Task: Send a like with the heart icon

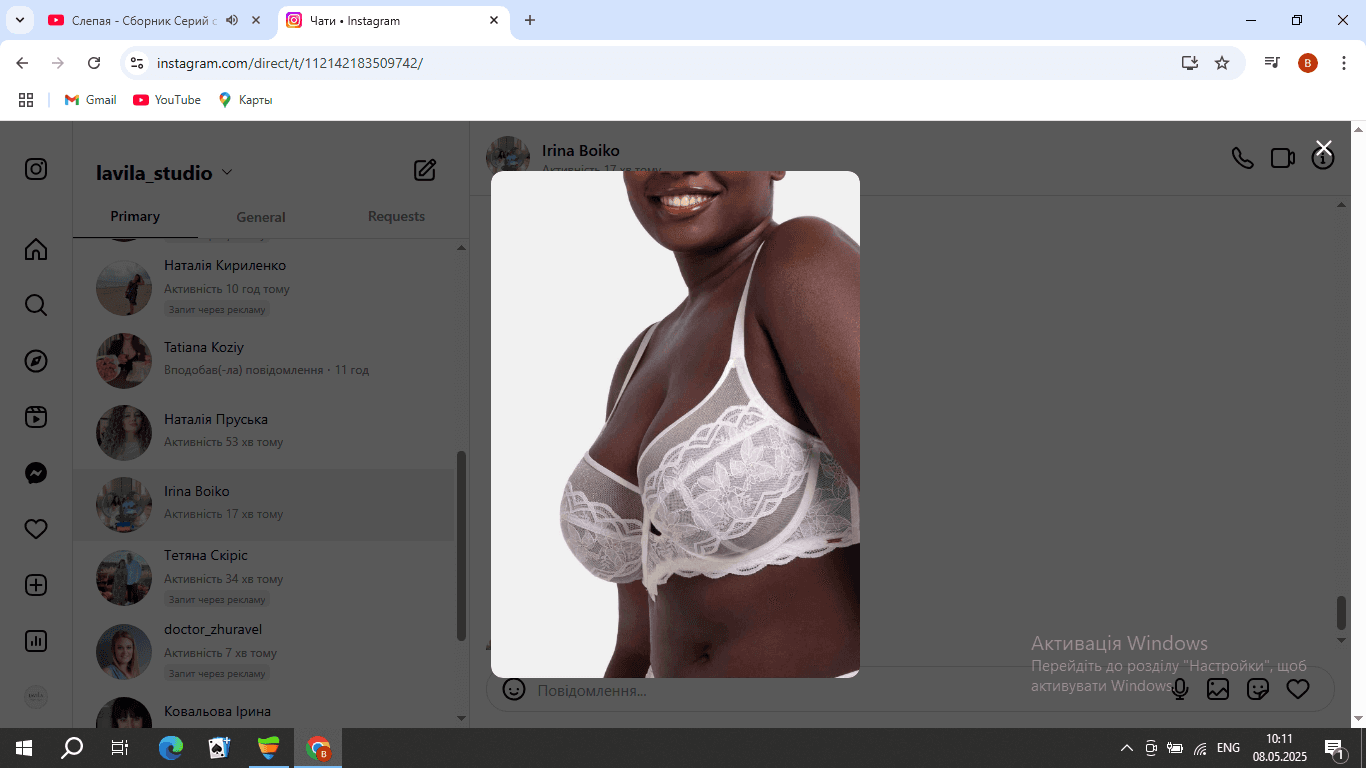Action: point(1298,689)
